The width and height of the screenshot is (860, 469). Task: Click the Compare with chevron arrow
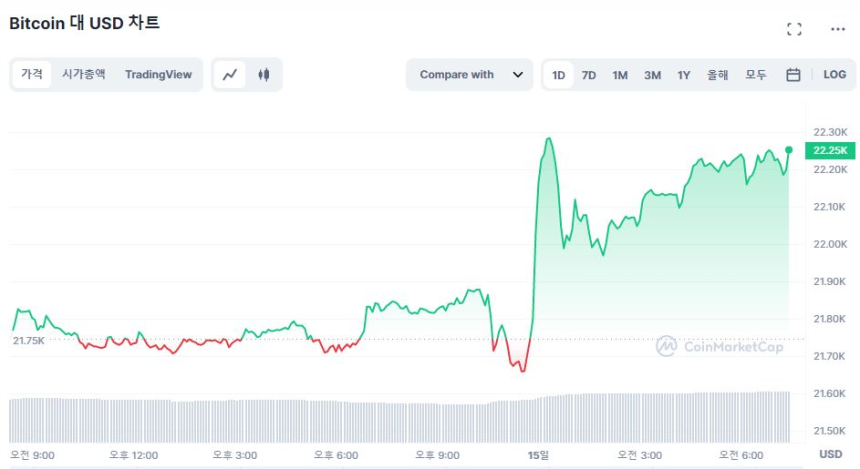[517, 75]
